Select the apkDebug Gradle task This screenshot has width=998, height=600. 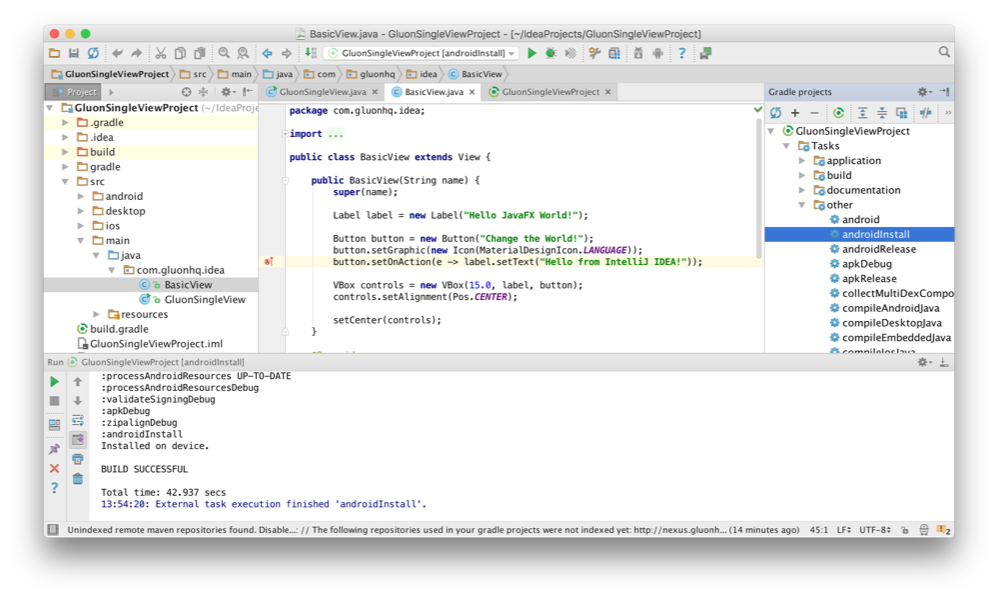[x=866, y=264]
